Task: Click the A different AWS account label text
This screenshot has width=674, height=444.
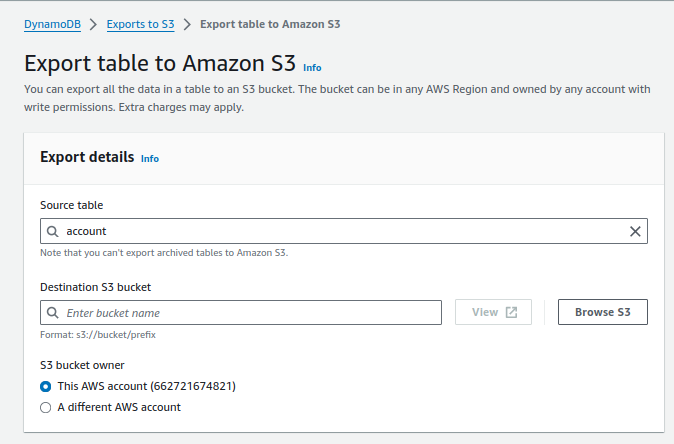Action: pos(119,407)
